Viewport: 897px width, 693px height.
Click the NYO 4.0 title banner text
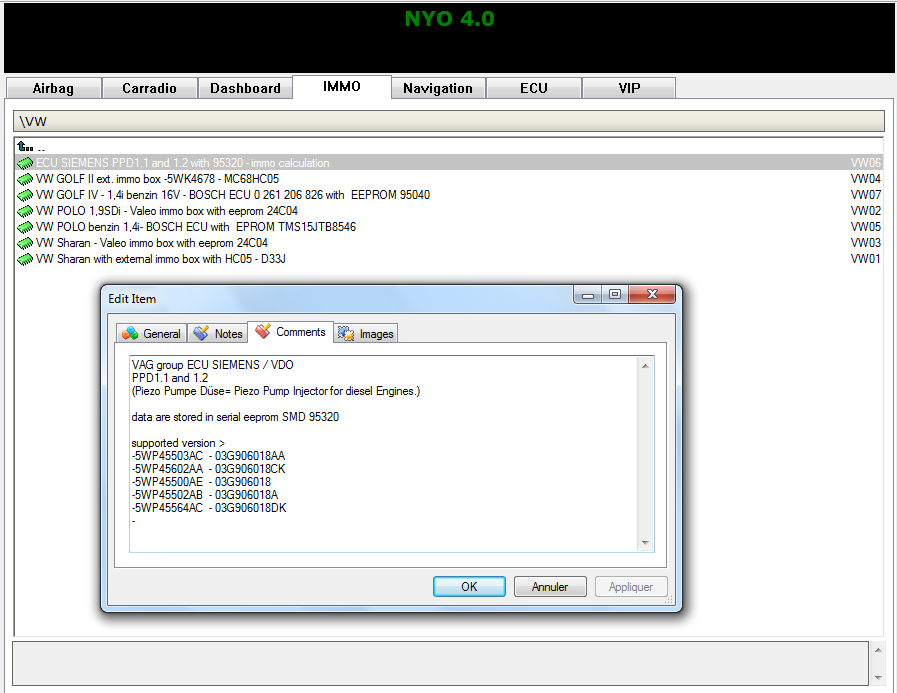tap(450, 19)
